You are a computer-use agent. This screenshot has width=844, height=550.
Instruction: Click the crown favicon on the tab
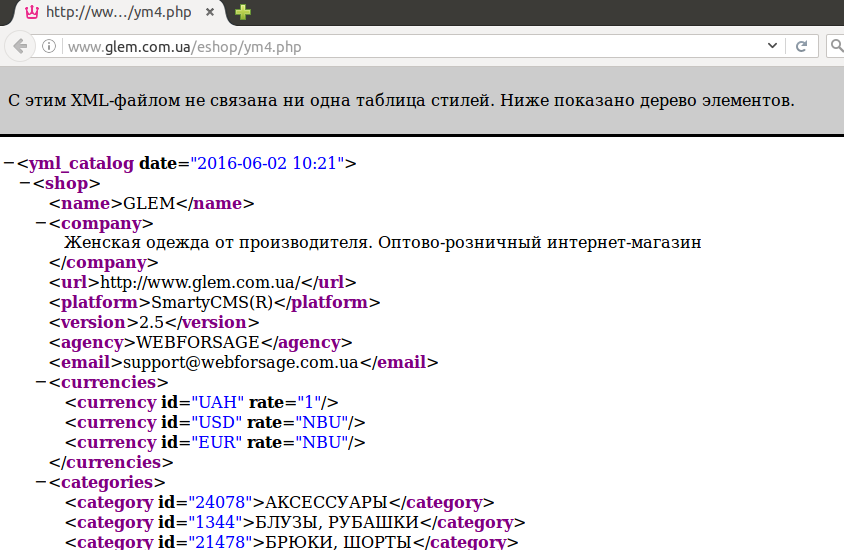32,12
